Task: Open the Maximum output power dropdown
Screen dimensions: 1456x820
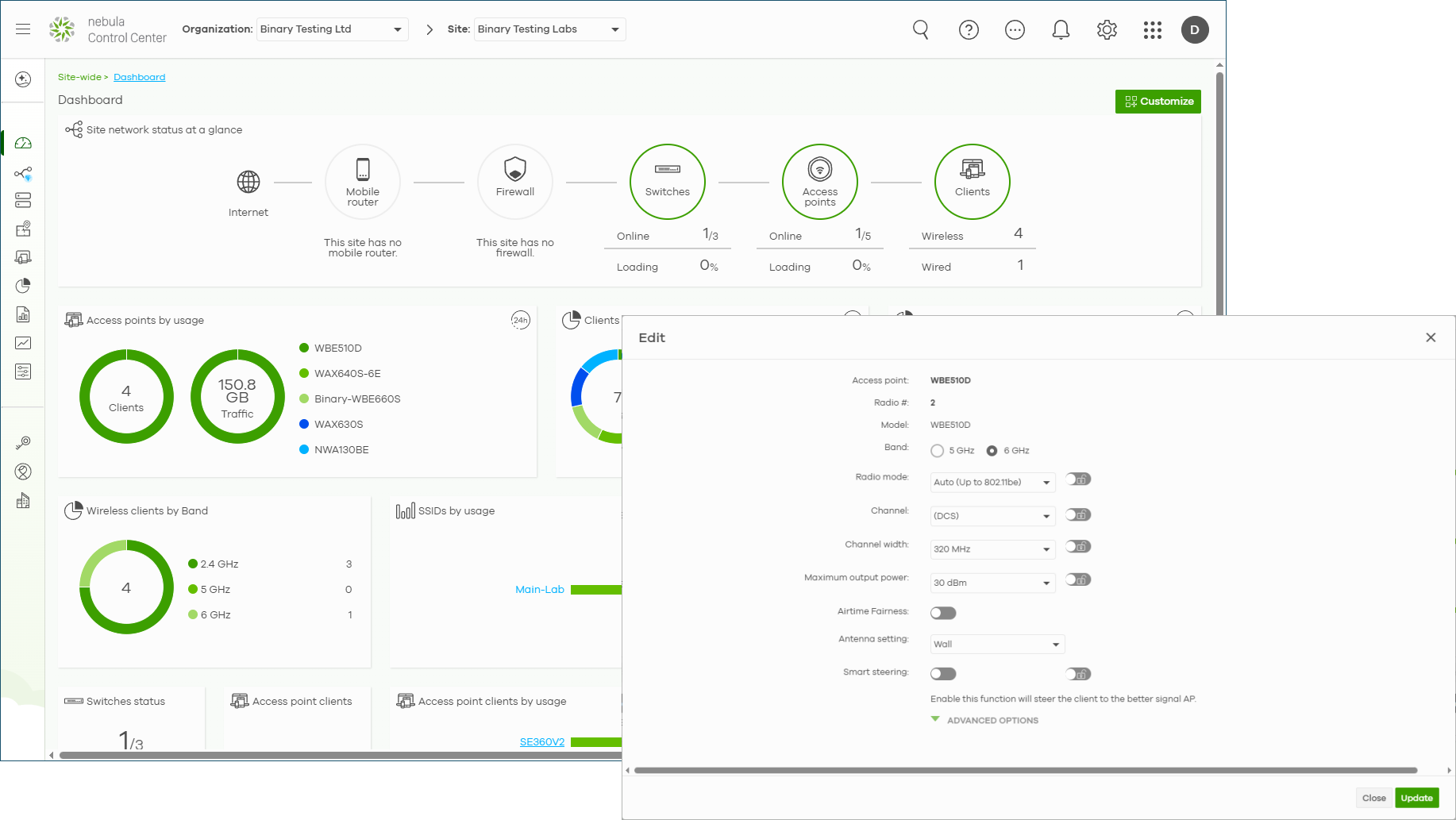Action: point(992,583)
